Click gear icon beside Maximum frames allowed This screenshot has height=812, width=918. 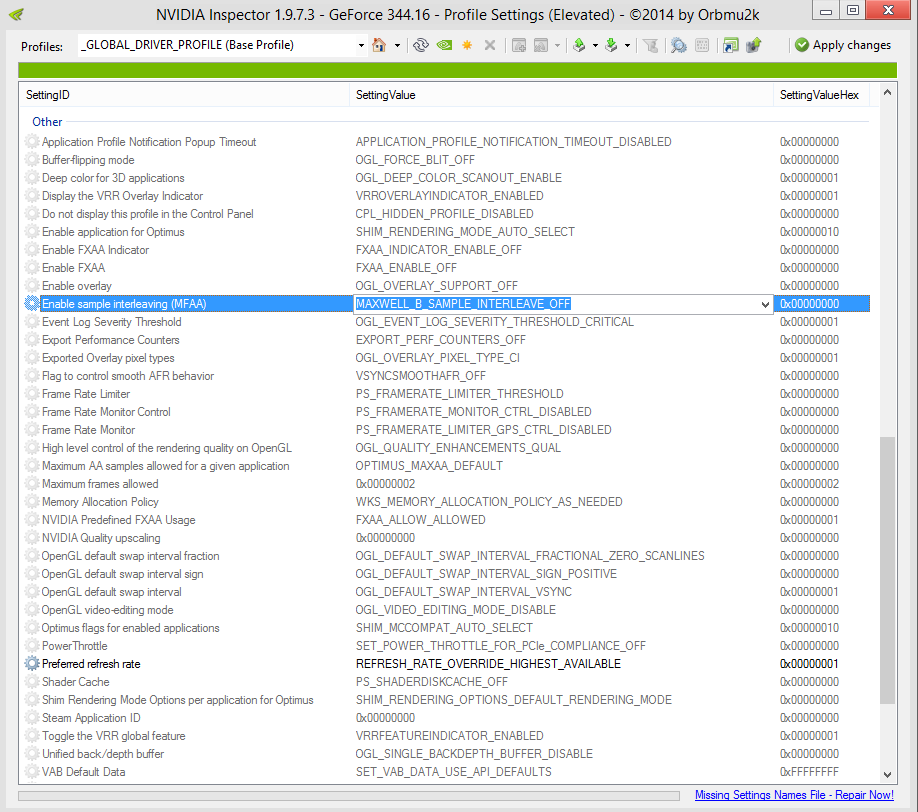coord(32,484)
